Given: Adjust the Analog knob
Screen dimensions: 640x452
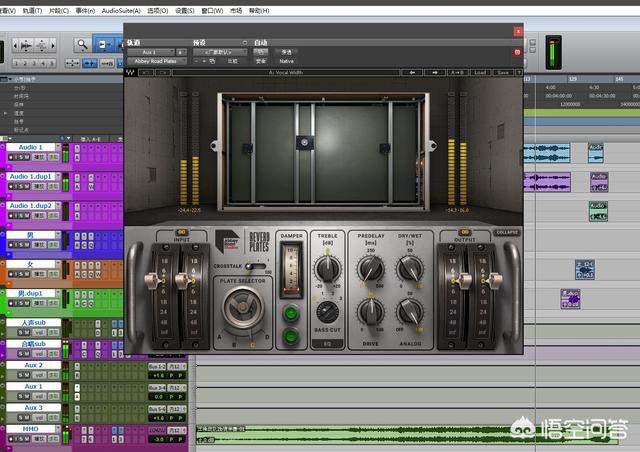Looking at the screenshot, I should (x=410, y=312).
